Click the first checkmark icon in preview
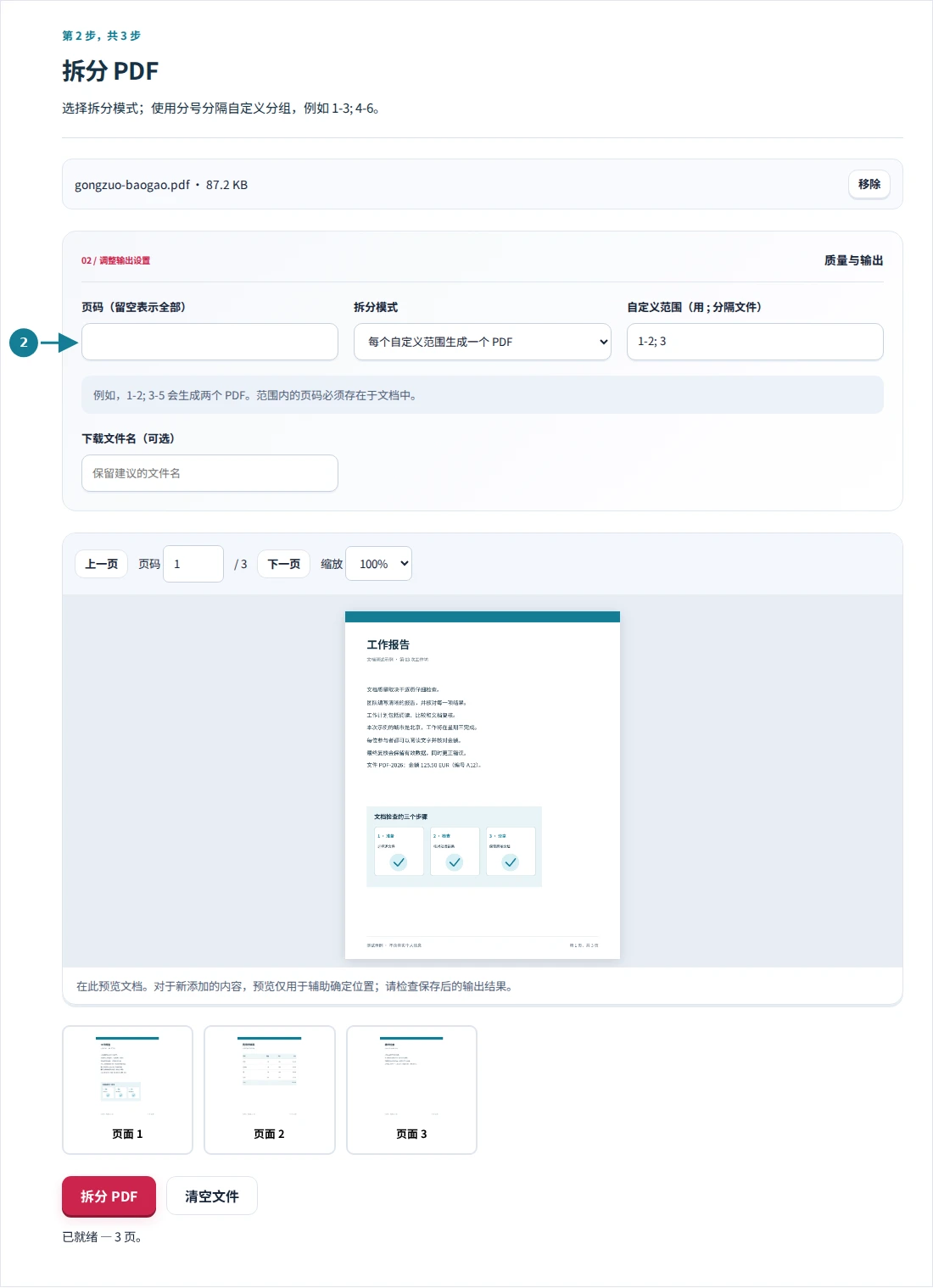Image resolution: width=933 pixels, height=1288 pixels. click(x=399, y=862)
